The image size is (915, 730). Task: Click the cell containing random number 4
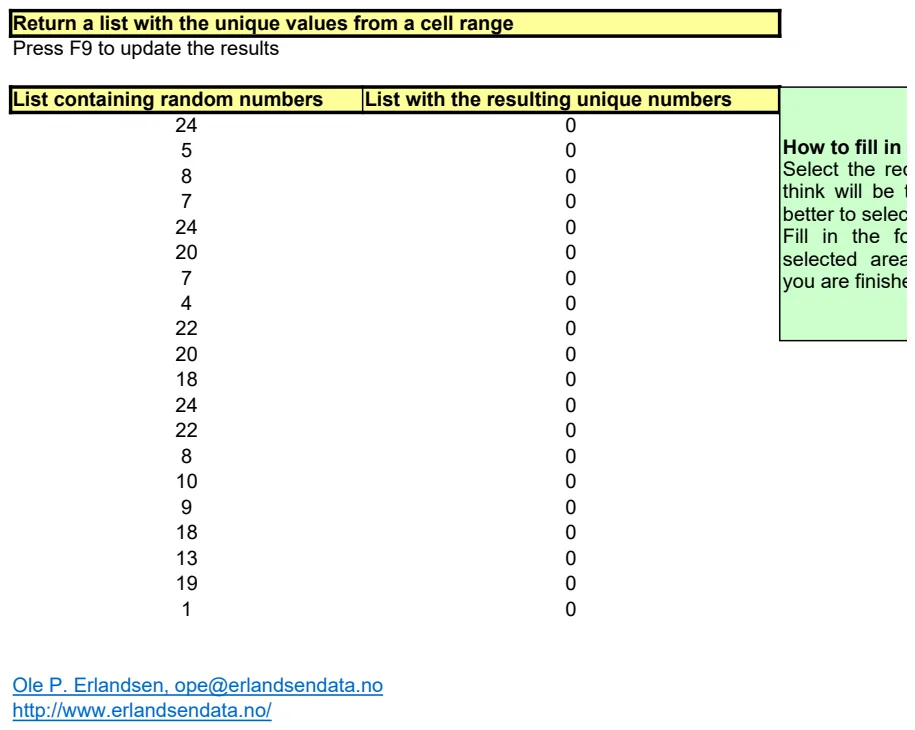(186, 303)
